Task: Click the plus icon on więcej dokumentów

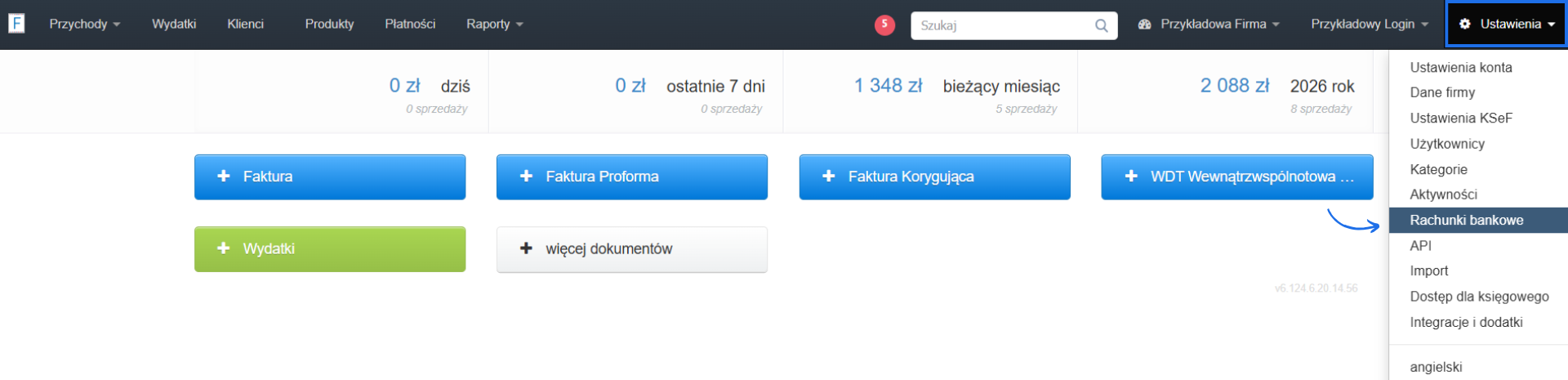Action: point(526,248)
